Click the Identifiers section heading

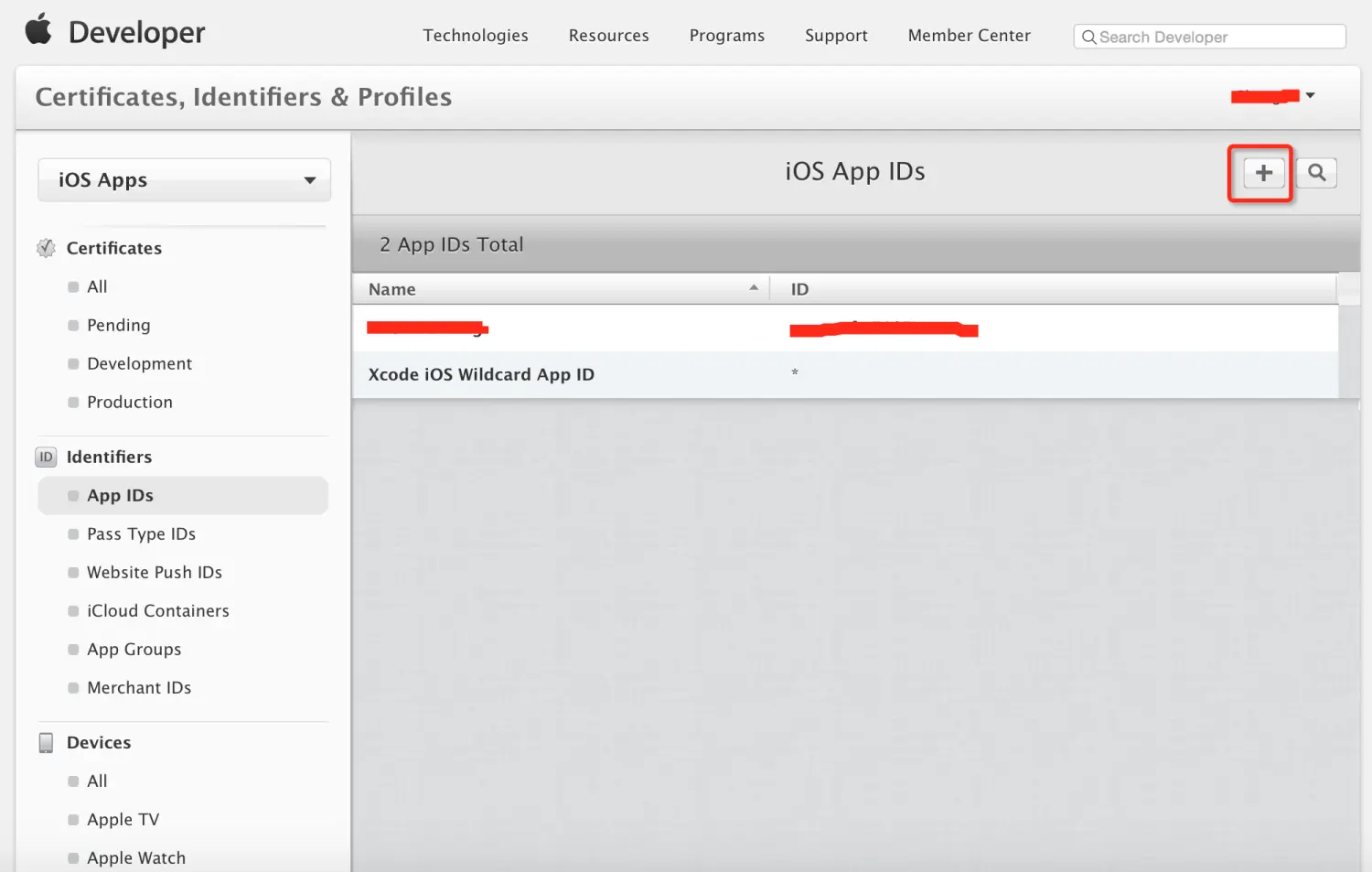coord(109,457)
